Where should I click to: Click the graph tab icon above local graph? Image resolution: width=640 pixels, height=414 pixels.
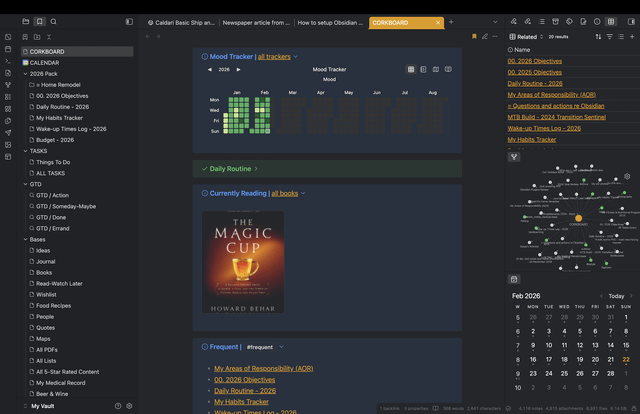pyautogui.click(x=514, y=157)
